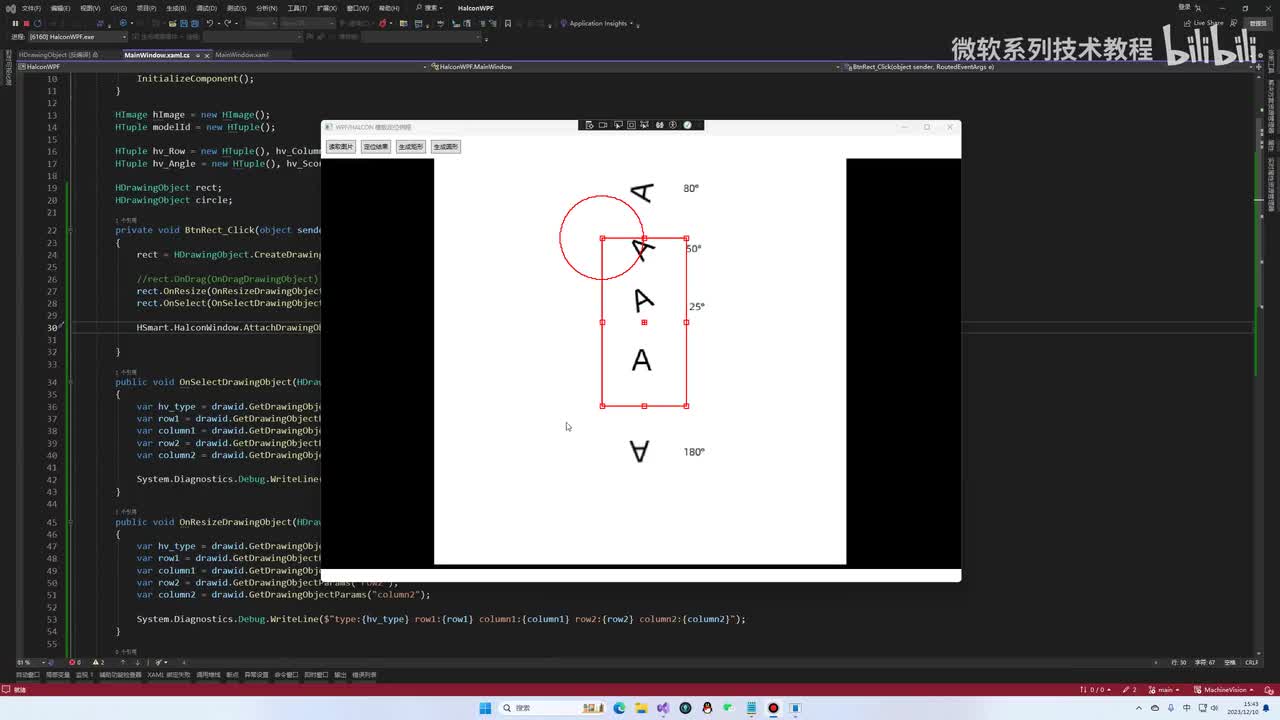
Task: Open Visual Studio from the taskbar
Action: point(663,708)
